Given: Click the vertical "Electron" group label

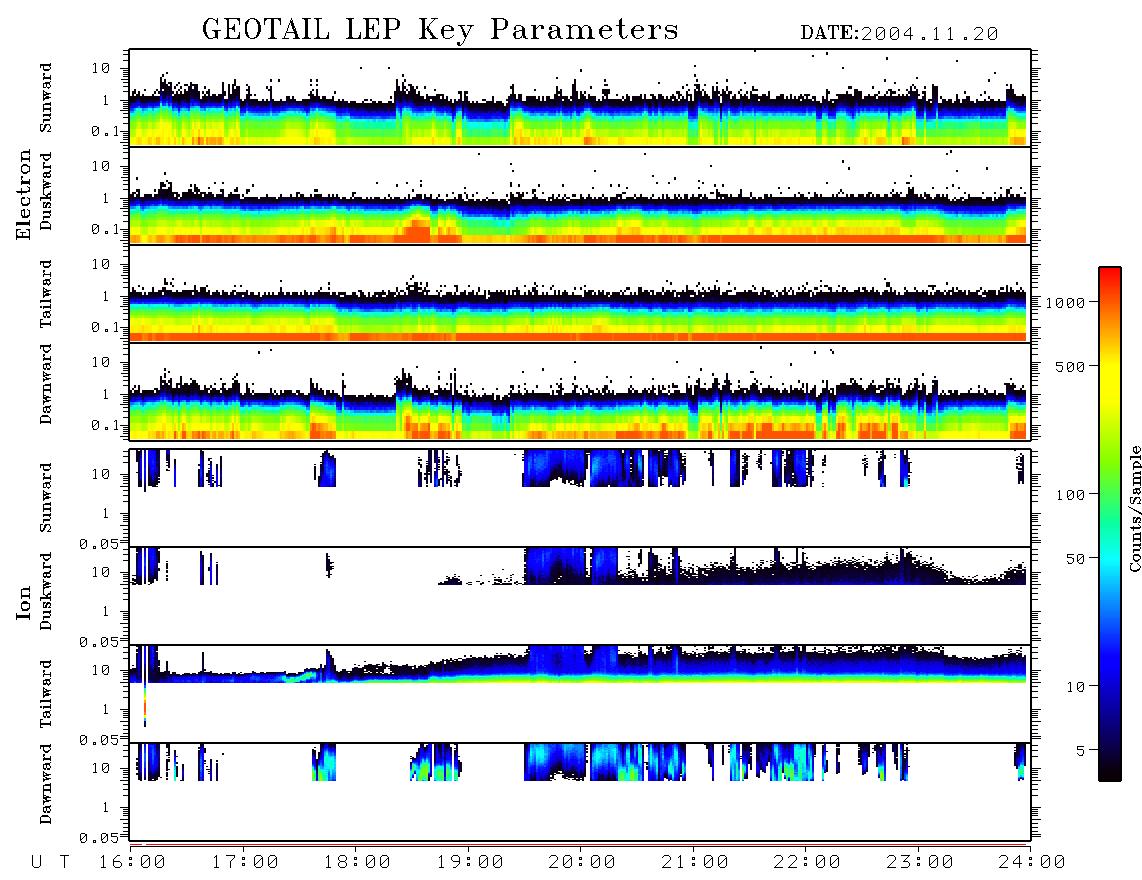Looking at the screenshot, I should coord(23,194).
